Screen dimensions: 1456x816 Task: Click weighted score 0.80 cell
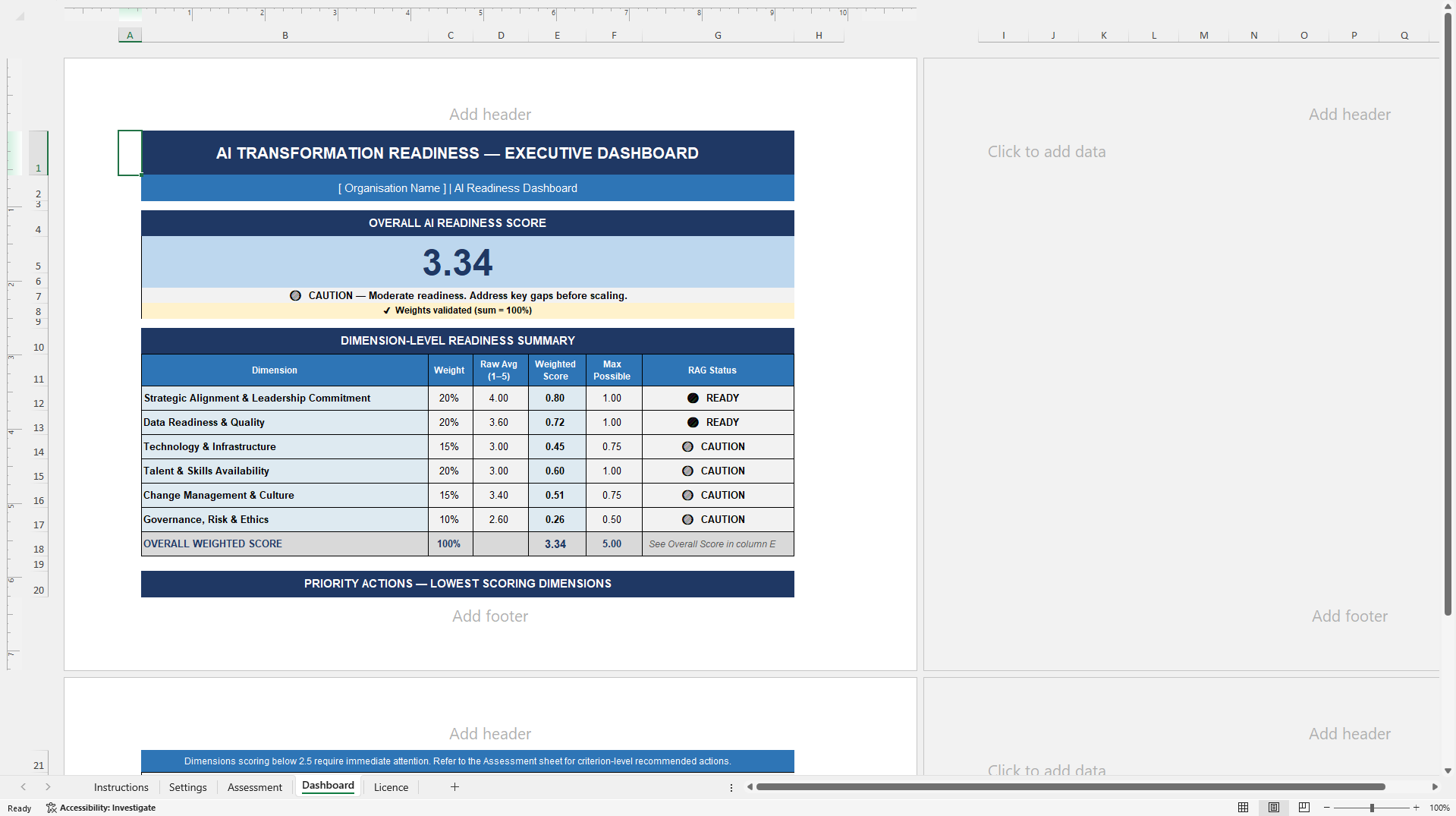pos(557,398)
